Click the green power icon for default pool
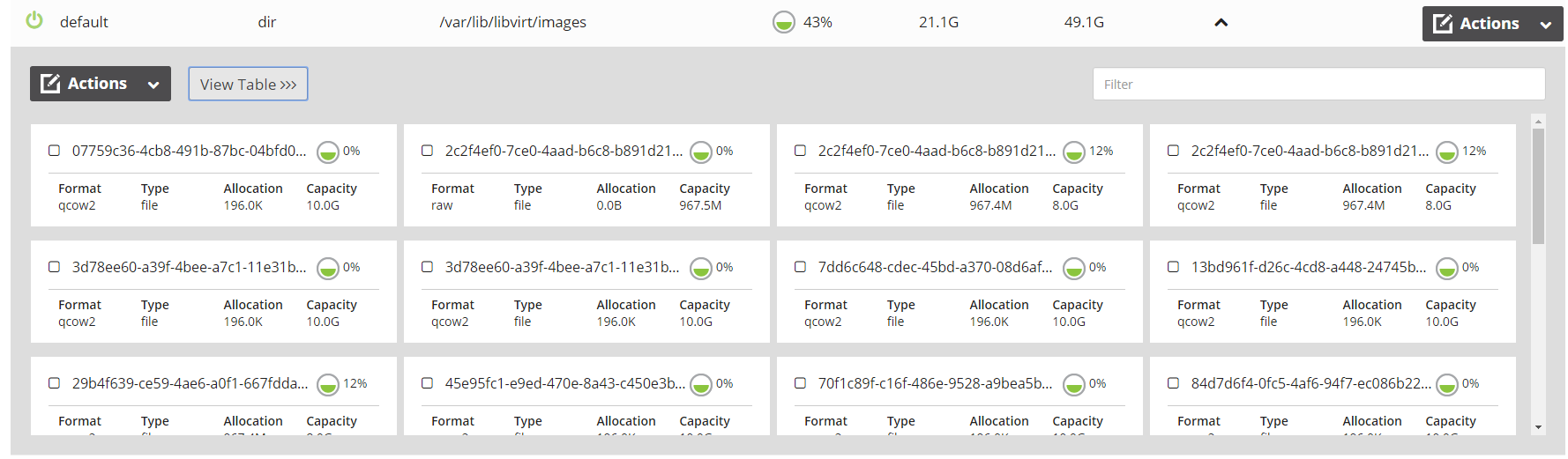This screenshot has height=459, width=1568. click(x=34, y=20)
